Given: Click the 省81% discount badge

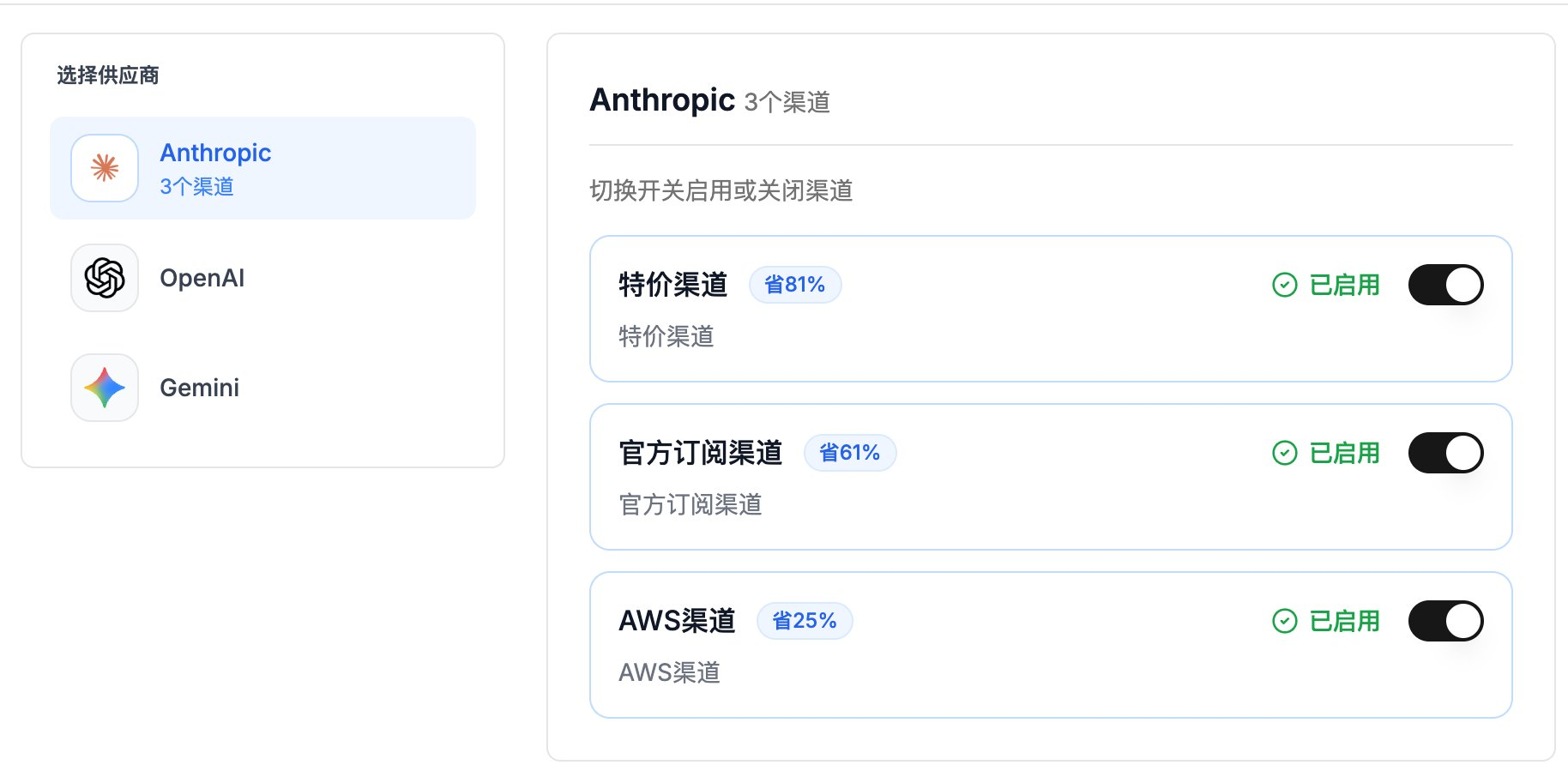Looking at the screenshot, I should pyautogui.click(x=795, y=285).
